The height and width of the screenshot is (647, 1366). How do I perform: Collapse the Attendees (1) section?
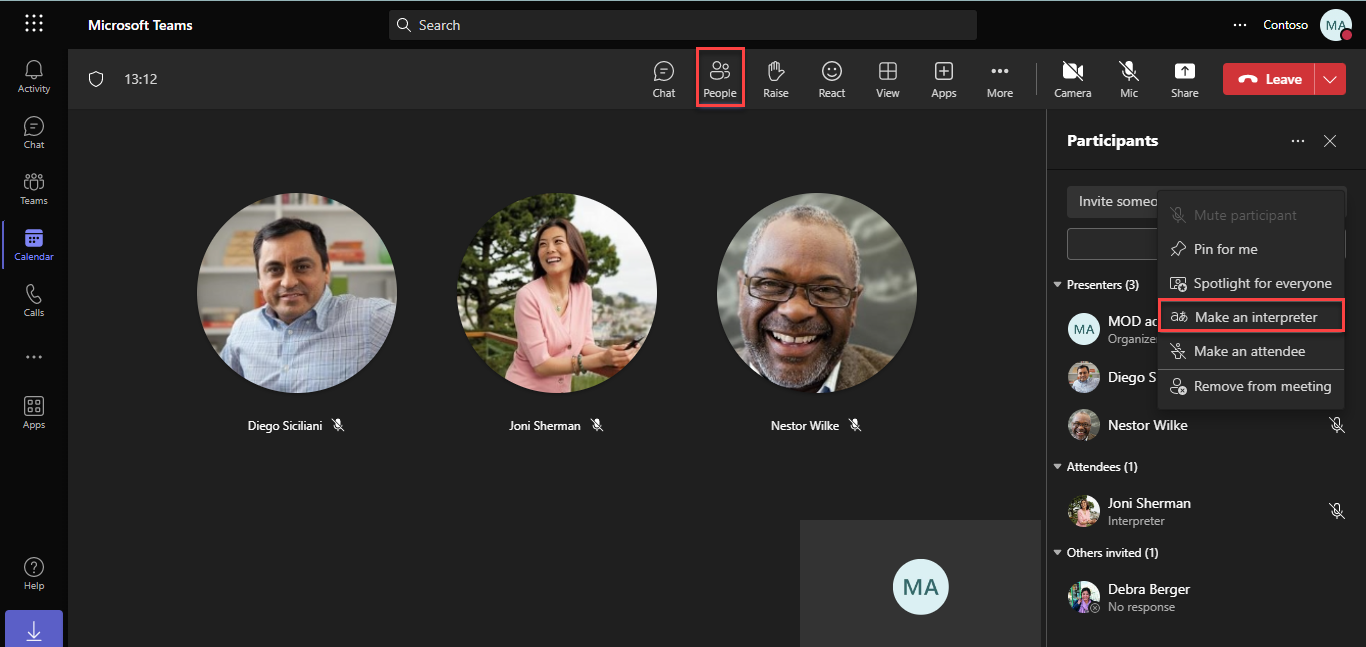1058,466
